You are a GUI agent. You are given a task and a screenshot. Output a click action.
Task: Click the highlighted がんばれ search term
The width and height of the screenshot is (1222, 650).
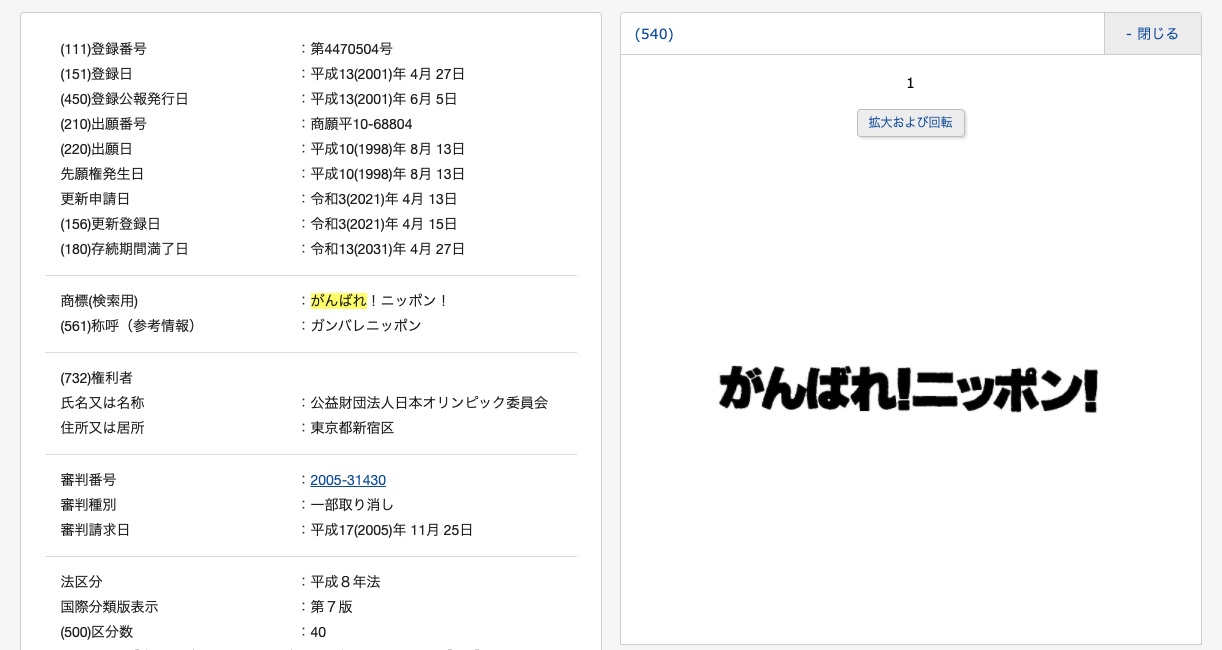[338, 301]
